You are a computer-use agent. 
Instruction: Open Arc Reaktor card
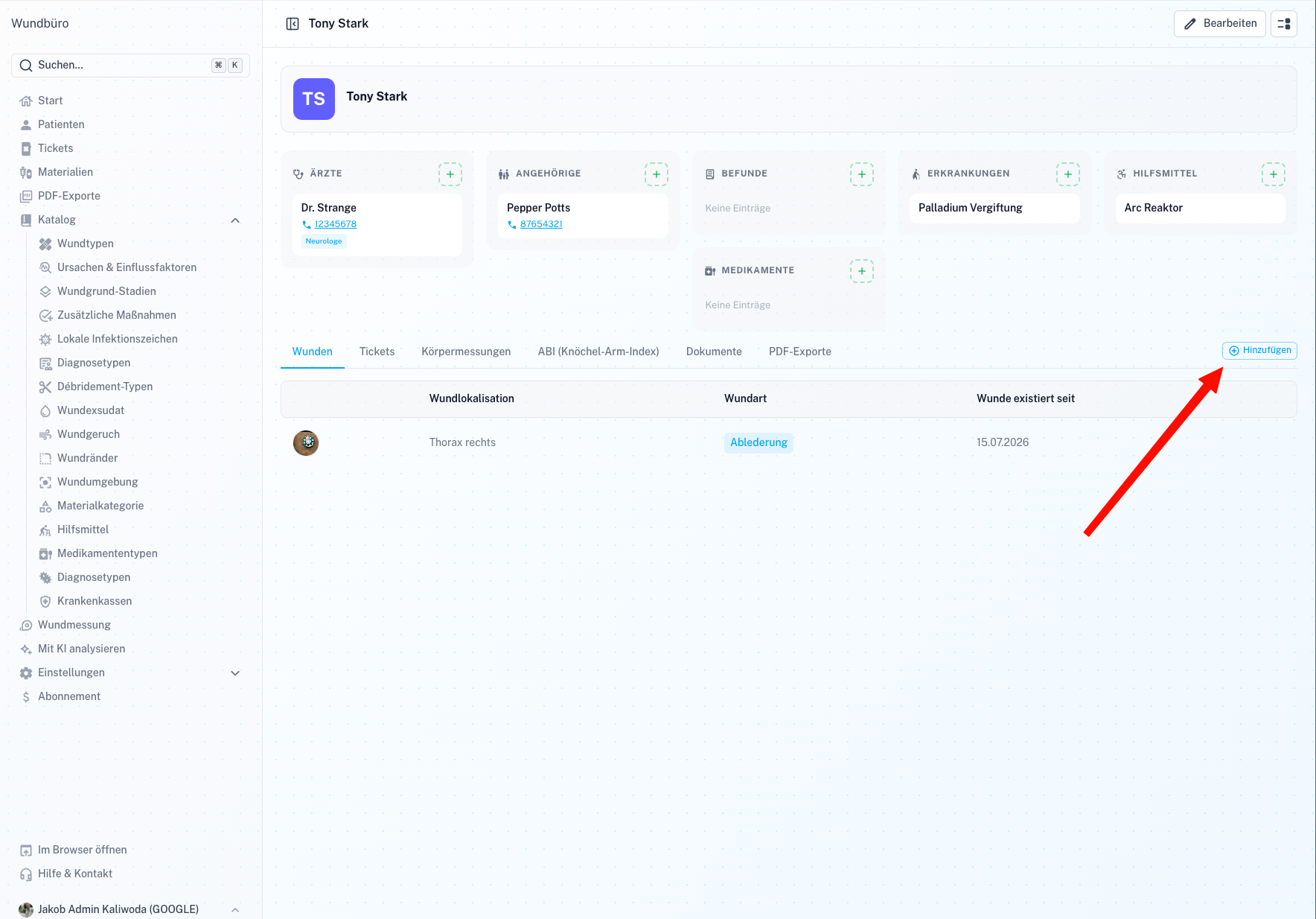(x=1200, y=209)
